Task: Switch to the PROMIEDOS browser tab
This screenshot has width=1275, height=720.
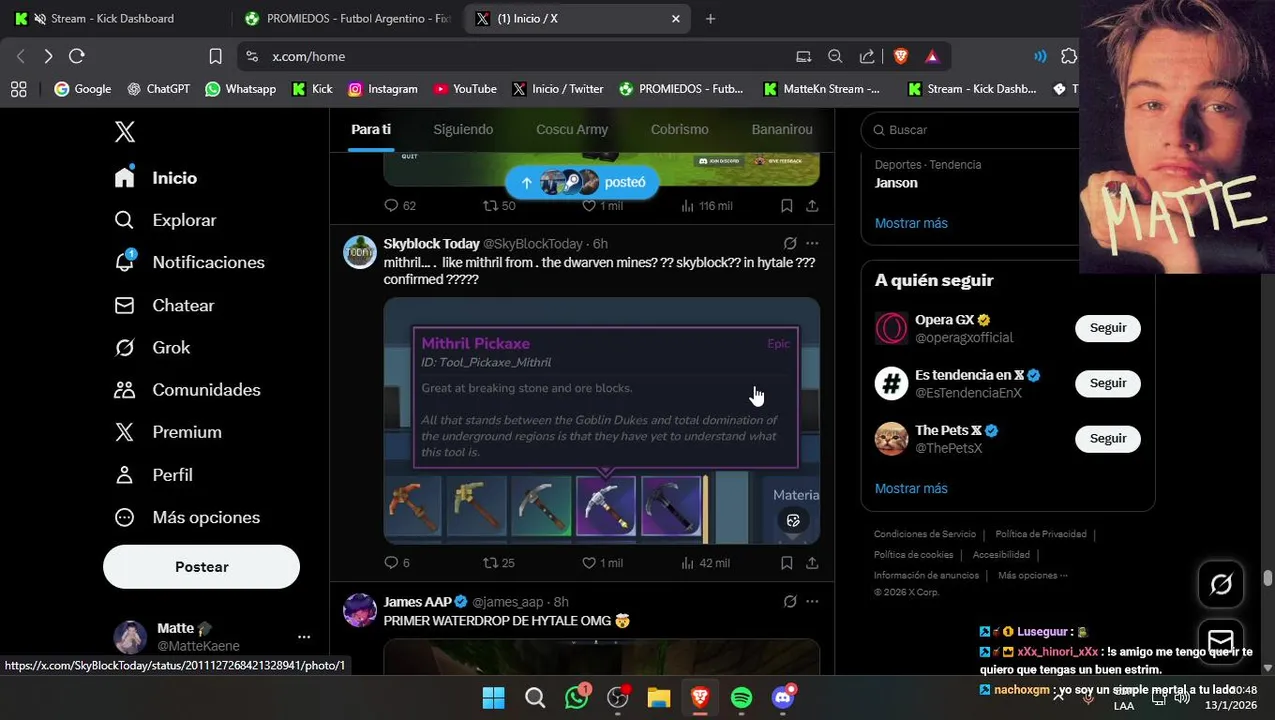Action: (348, 18)
